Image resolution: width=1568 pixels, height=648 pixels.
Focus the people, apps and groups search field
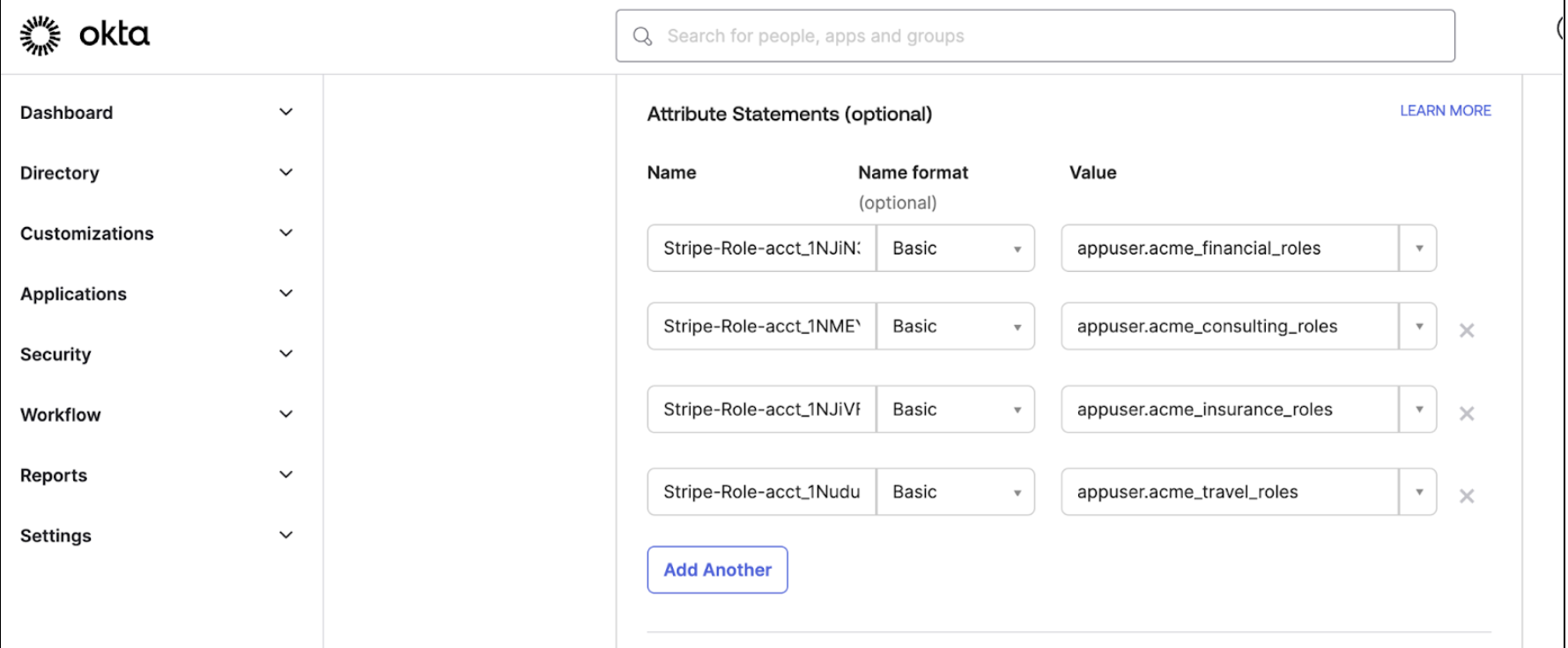(x=1035, y=36)
